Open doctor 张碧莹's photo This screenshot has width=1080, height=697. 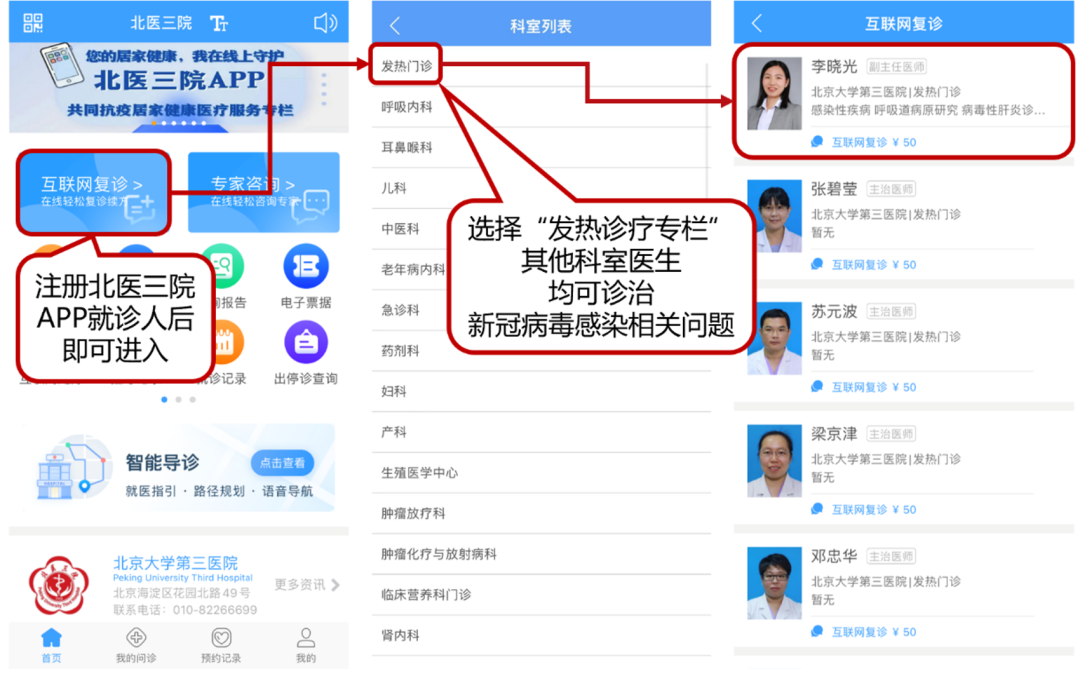[x=774, y=216]
